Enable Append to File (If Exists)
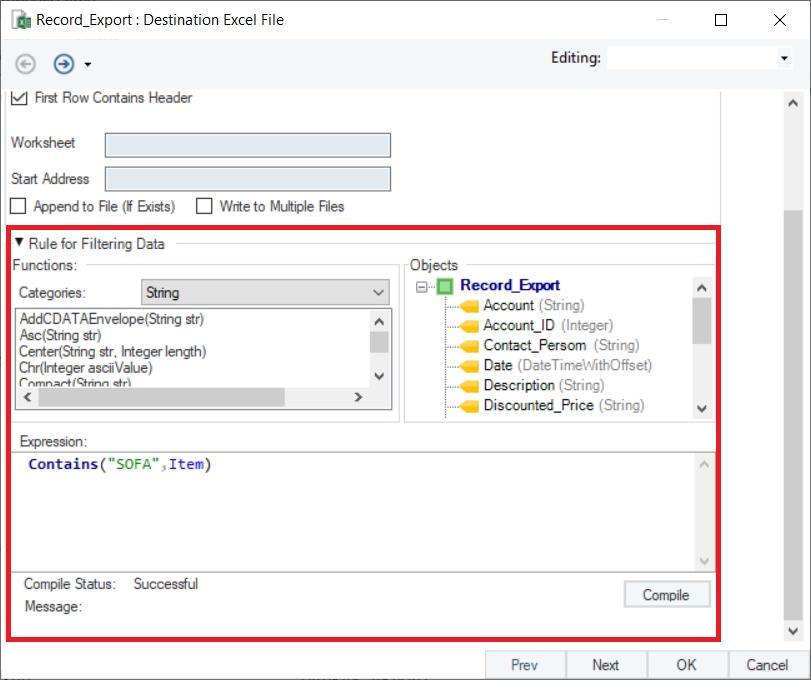Screen dimensions: 811x680 pyautogui.click(x=18, y=207)
